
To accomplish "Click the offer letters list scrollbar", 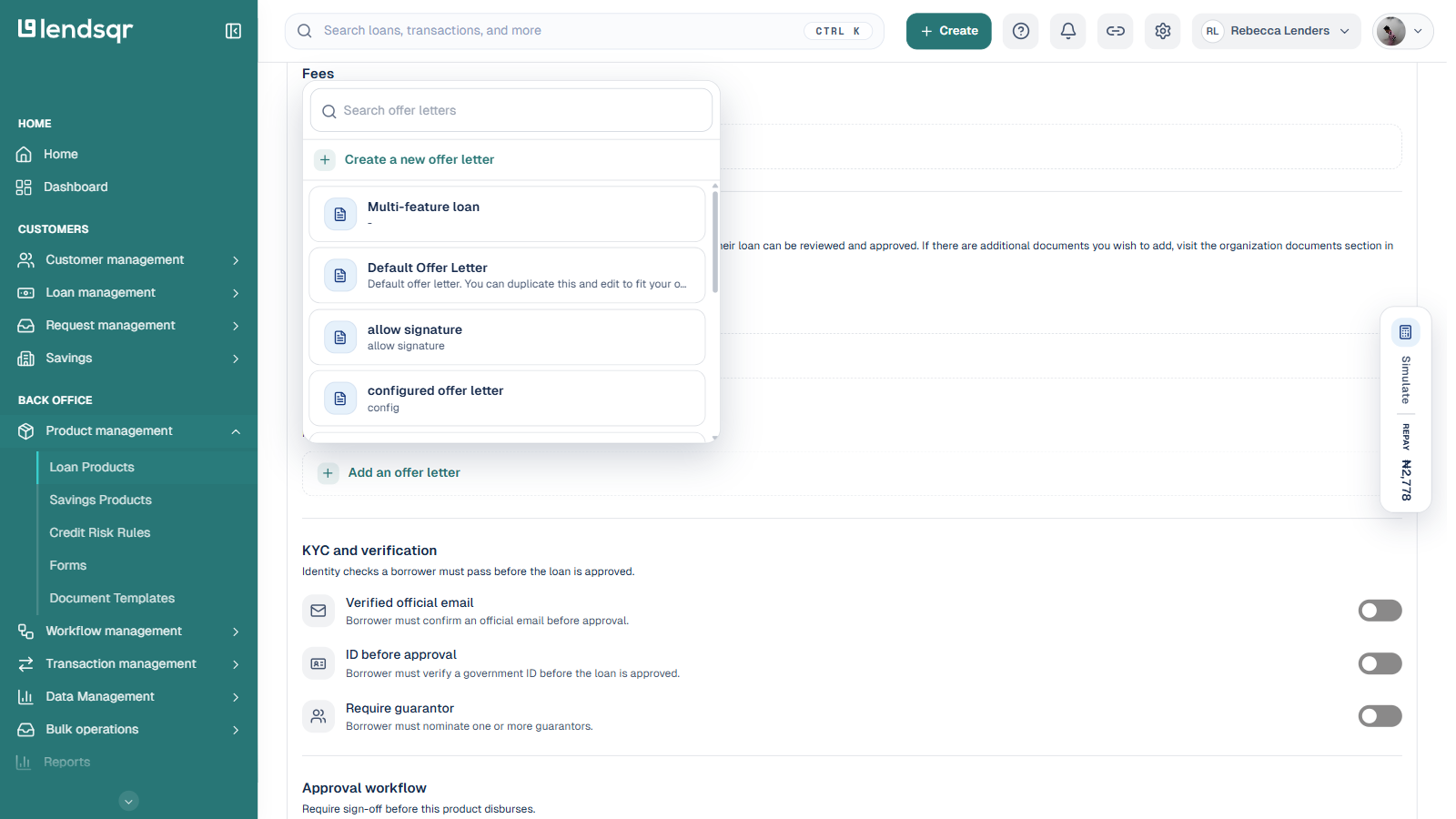I will 715,241.
